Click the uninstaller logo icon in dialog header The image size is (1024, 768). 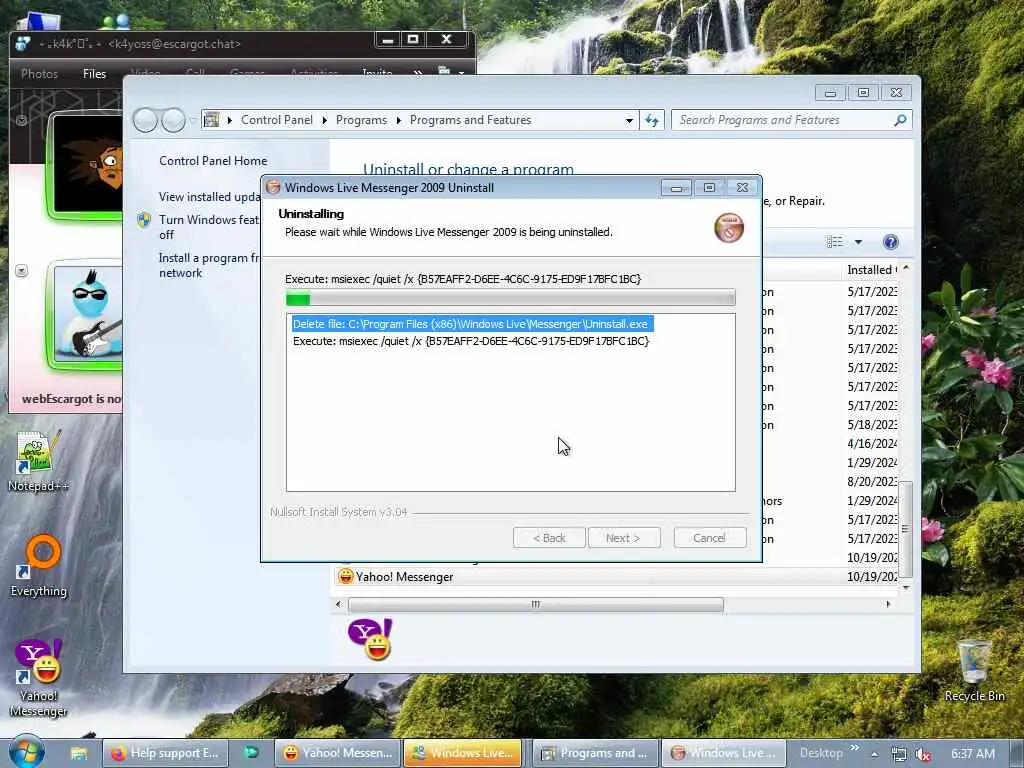(729, 228)
